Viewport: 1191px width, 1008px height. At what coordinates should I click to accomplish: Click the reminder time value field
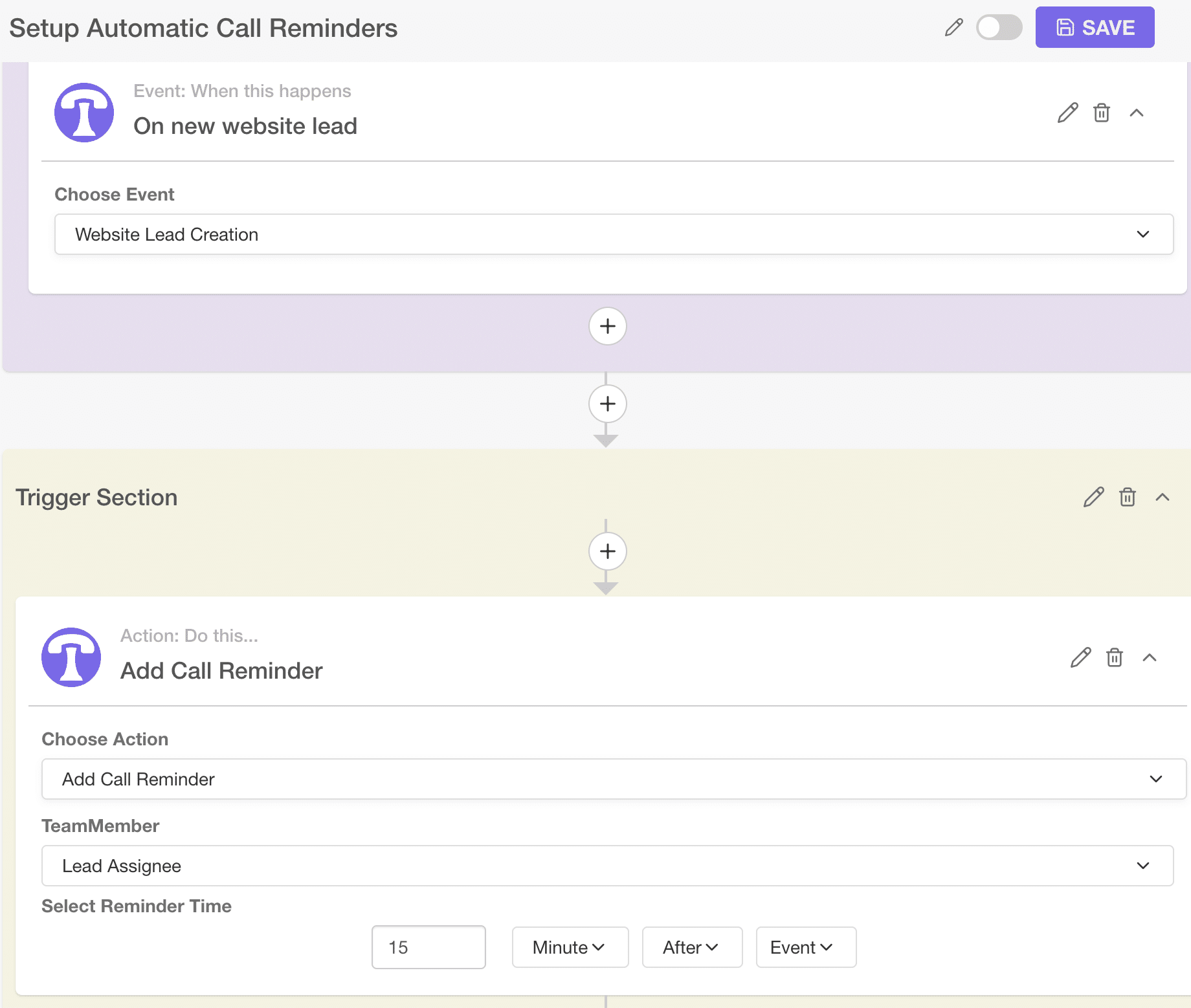coord(429,947)
